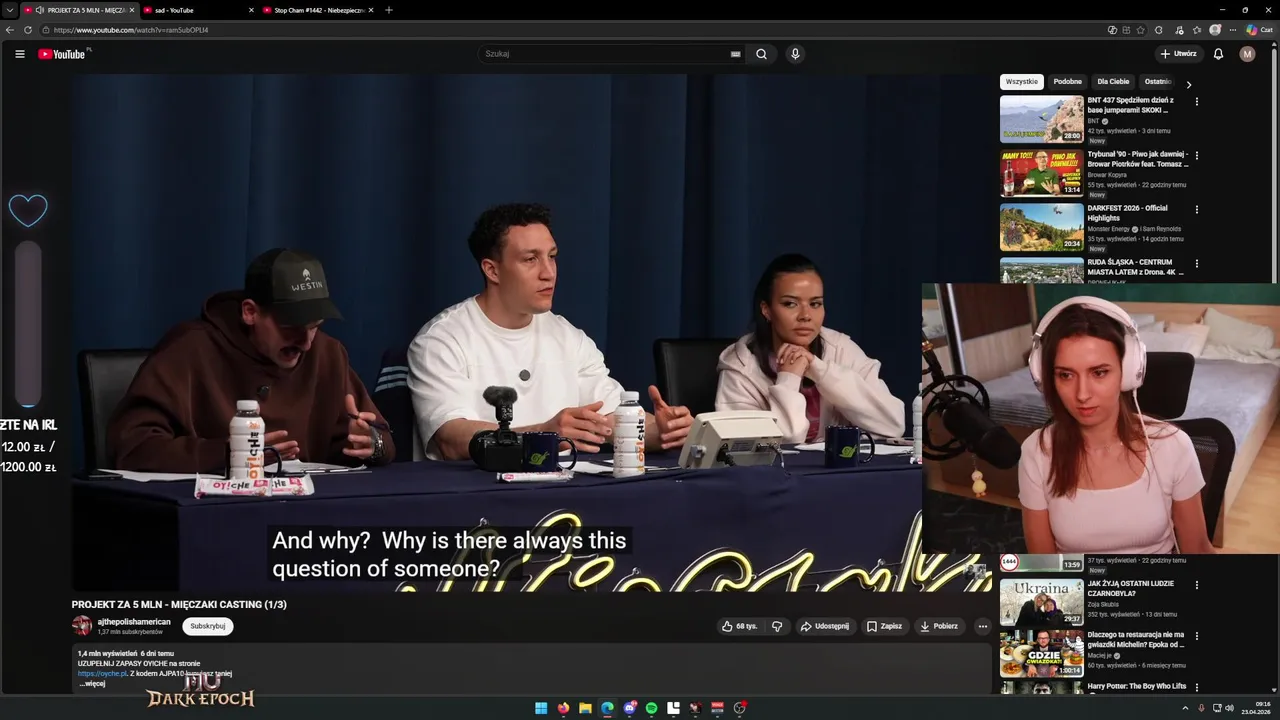Open options menu for Ukraina Czarnobyl video

(1196, 584)
